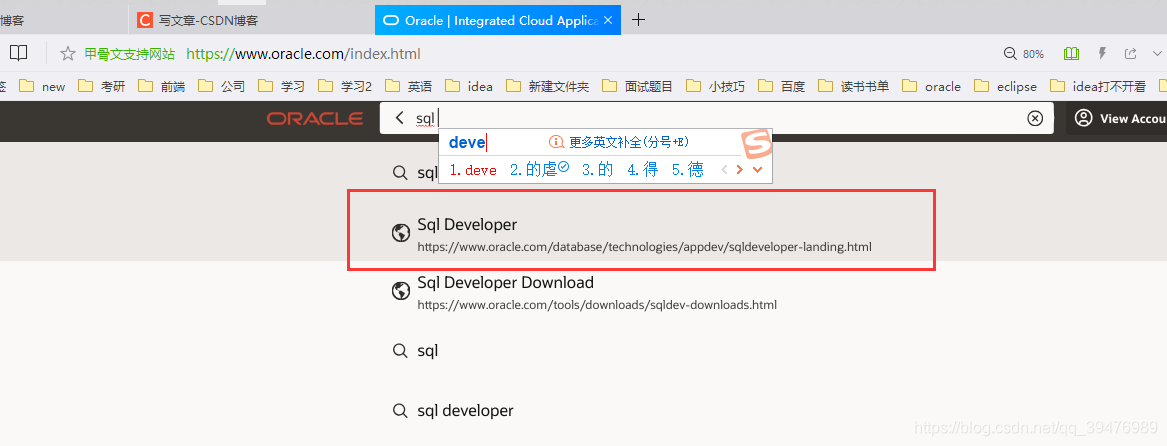Screen dimensions: 1167x446
Task: Open the 前端 bookmarks folder
Action: pyautogui.click(x=162, y=86)
